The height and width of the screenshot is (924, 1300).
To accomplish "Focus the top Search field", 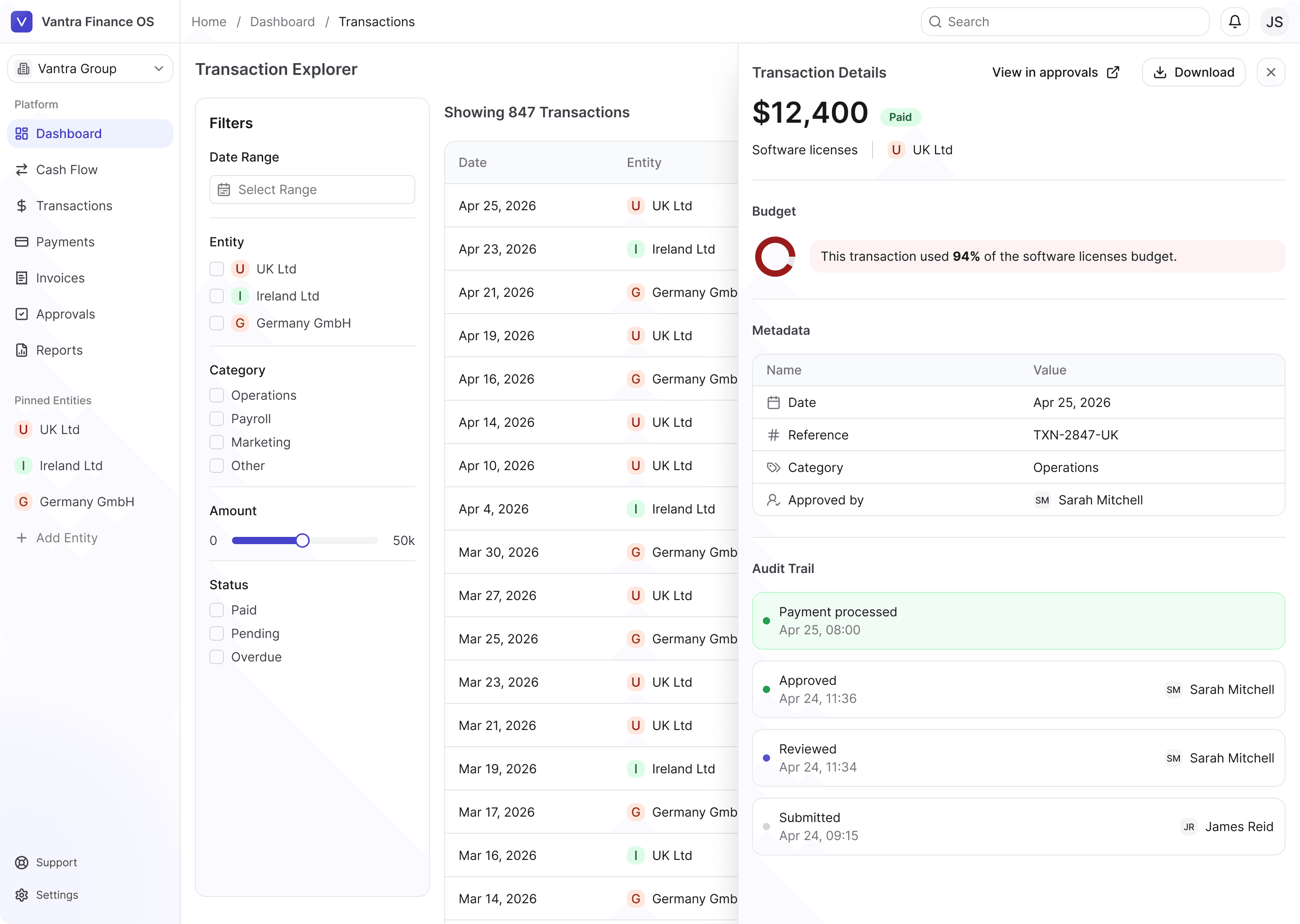I will point(1064,22).
